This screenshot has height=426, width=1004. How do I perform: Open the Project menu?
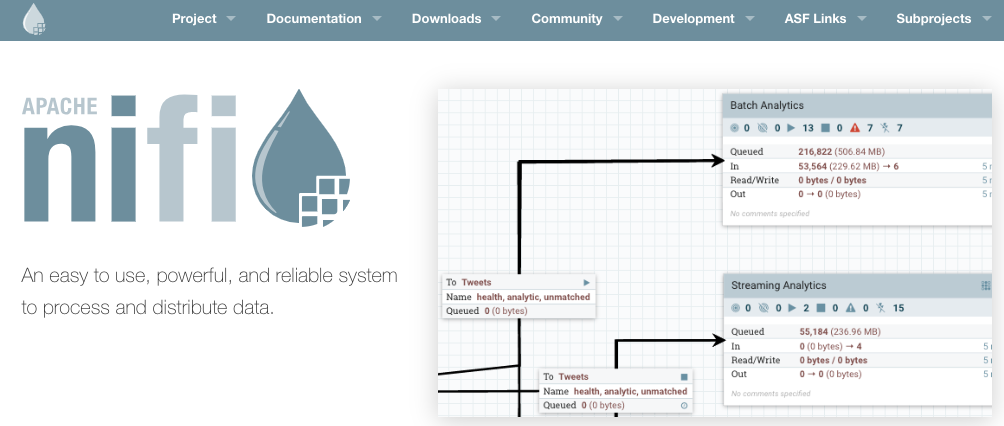(x=203, y=19)
